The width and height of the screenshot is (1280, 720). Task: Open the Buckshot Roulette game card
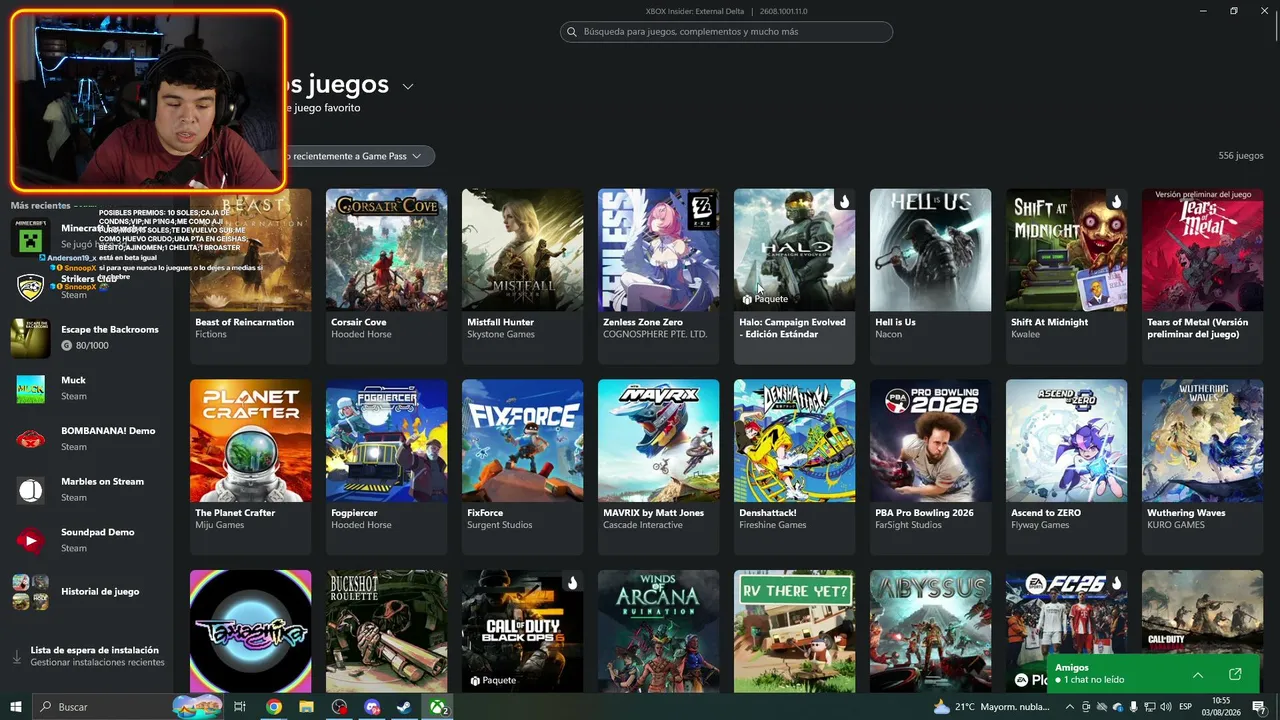pyautogui.click(x=386, y=631)
